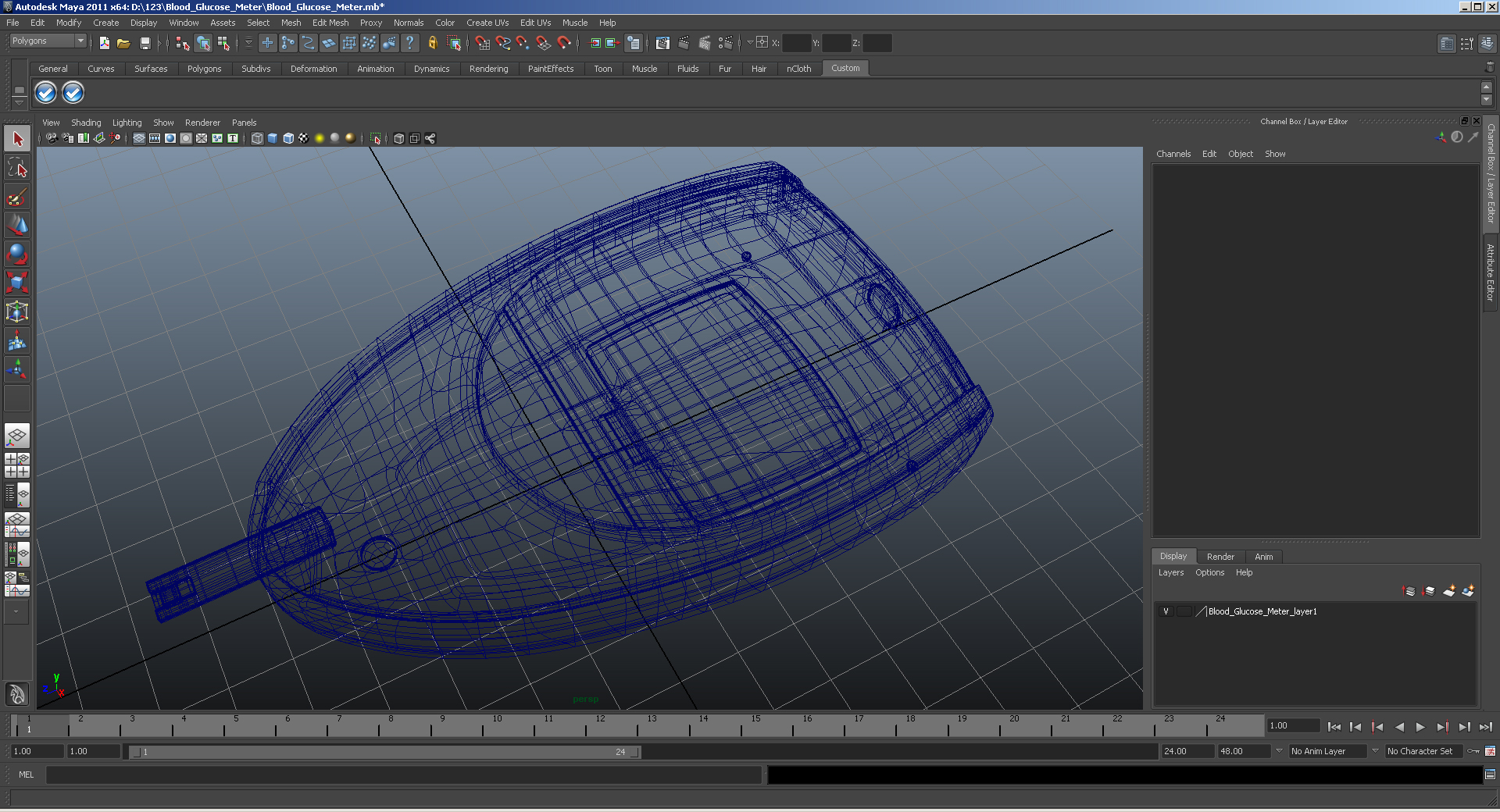Open the Channels menu in Channel Box
Screen dimensions: 1500x812
[x=1173, y=154]
